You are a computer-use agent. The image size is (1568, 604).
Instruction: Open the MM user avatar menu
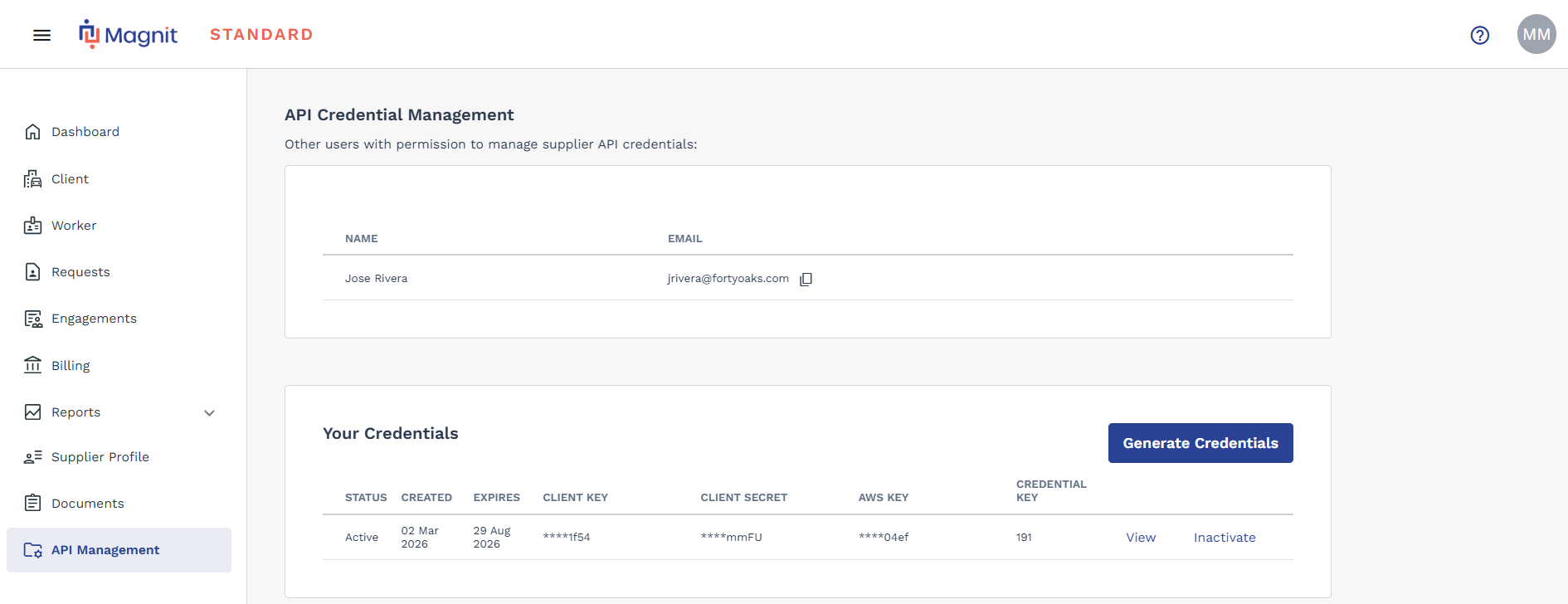[x=1536, y=35]
